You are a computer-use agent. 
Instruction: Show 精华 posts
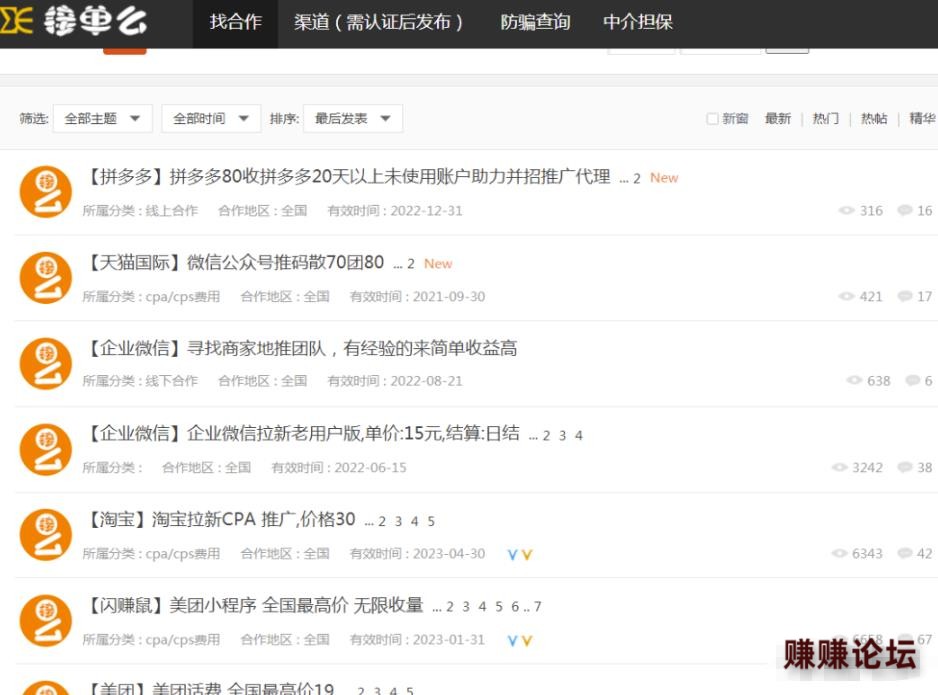922,118
